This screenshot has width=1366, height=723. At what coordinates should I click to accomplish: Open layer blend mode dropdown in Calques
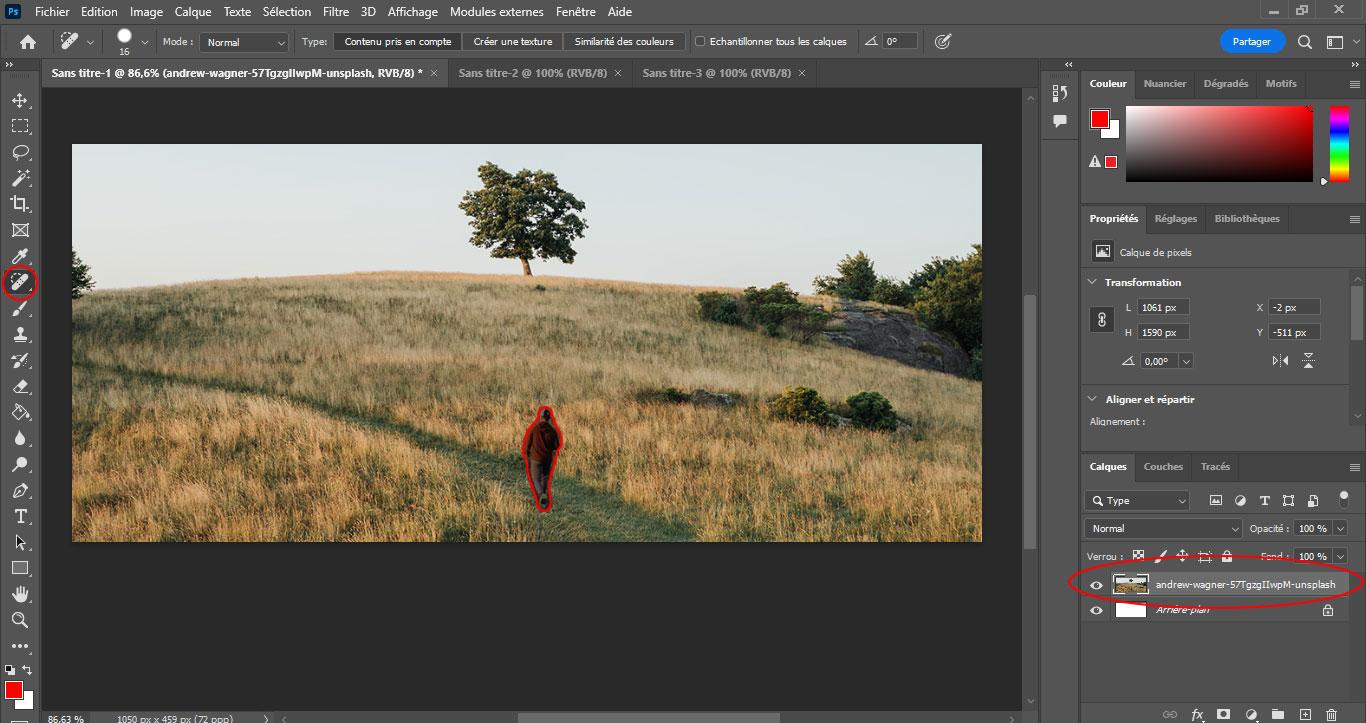pos(1162,528)
